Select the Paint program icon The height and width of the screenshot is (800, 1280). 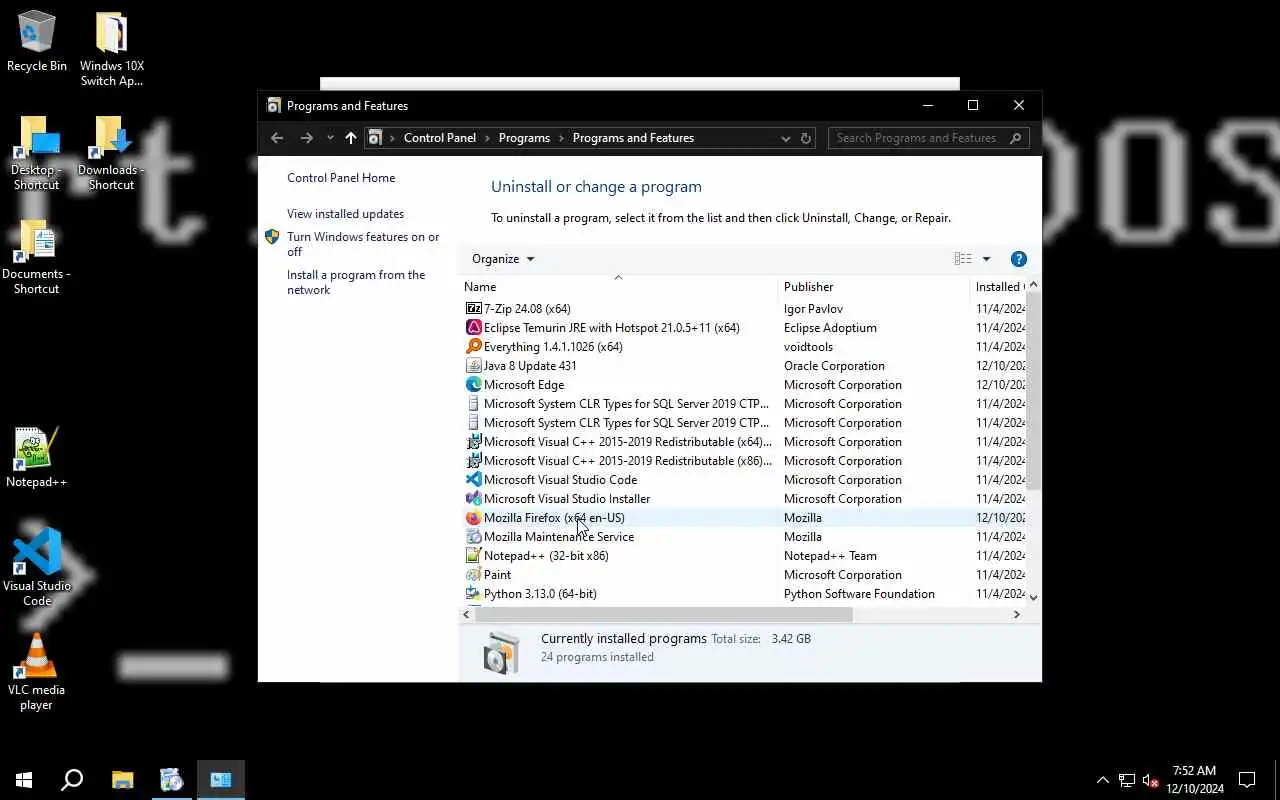[474, 575]
